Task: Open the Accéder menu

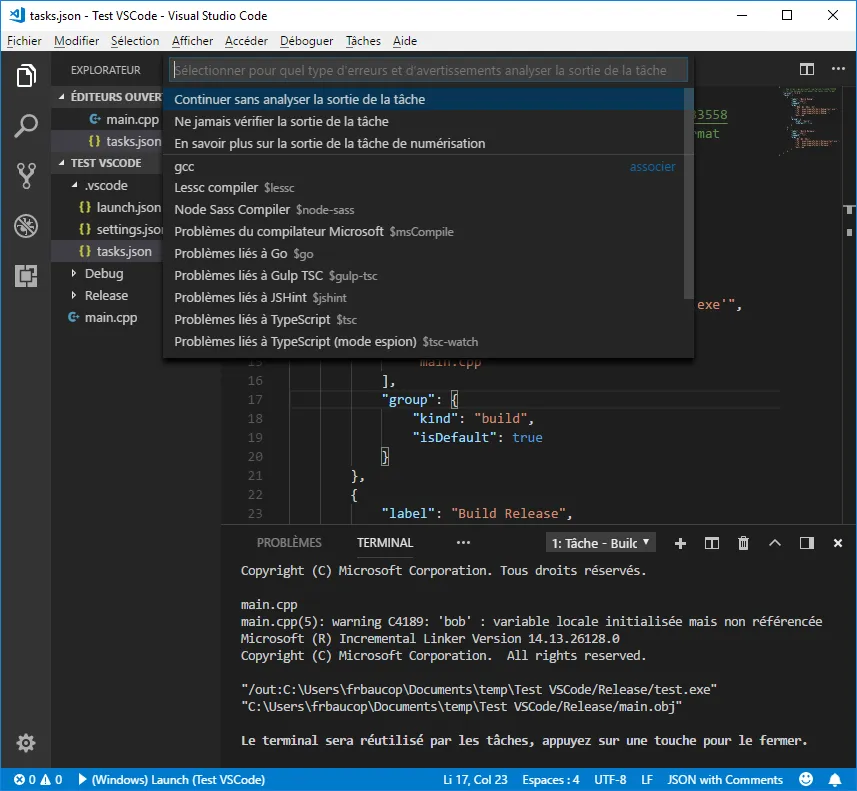Action: coord(246,41)
